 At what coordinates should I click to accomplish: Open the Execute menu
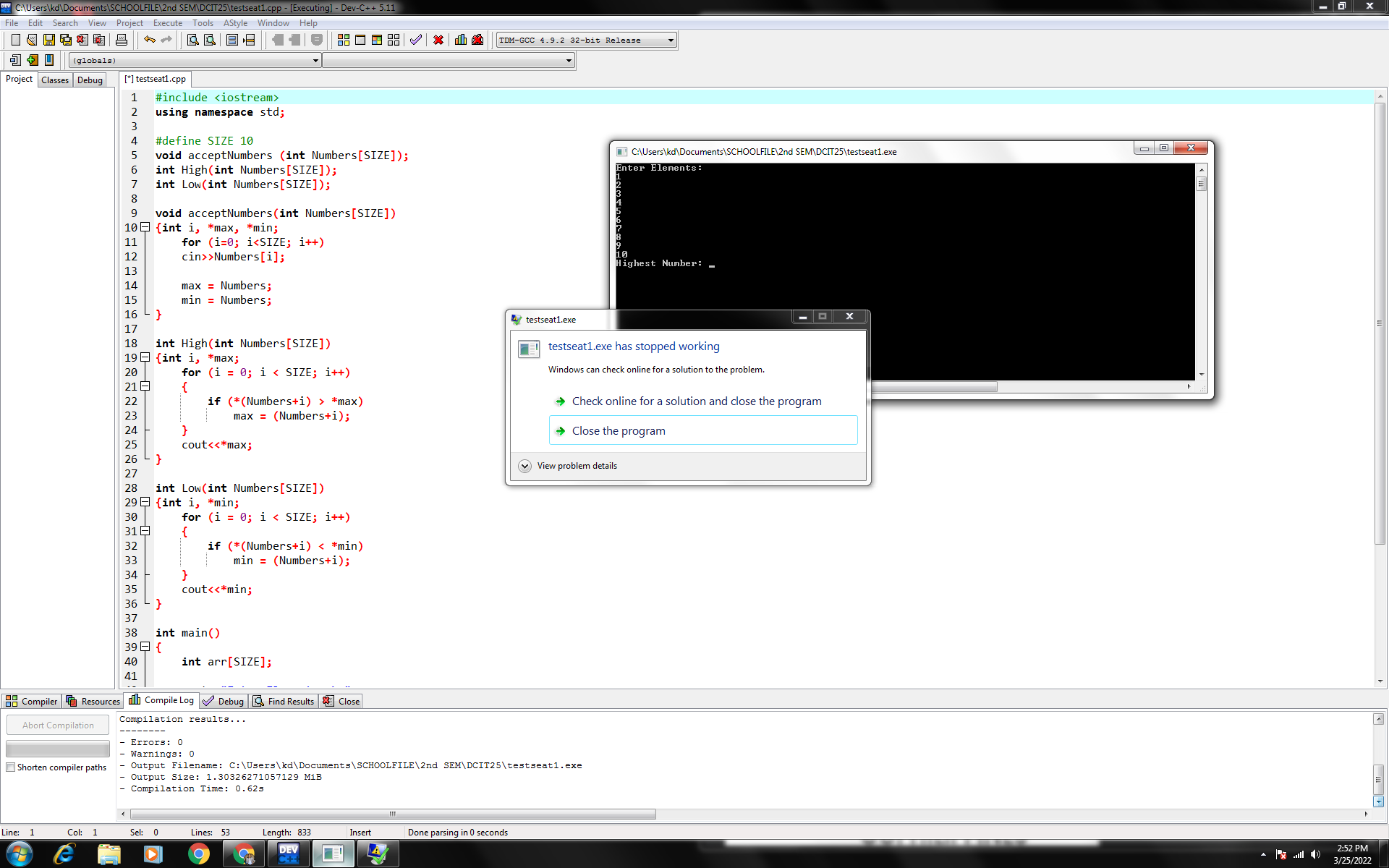click(168, 23)
